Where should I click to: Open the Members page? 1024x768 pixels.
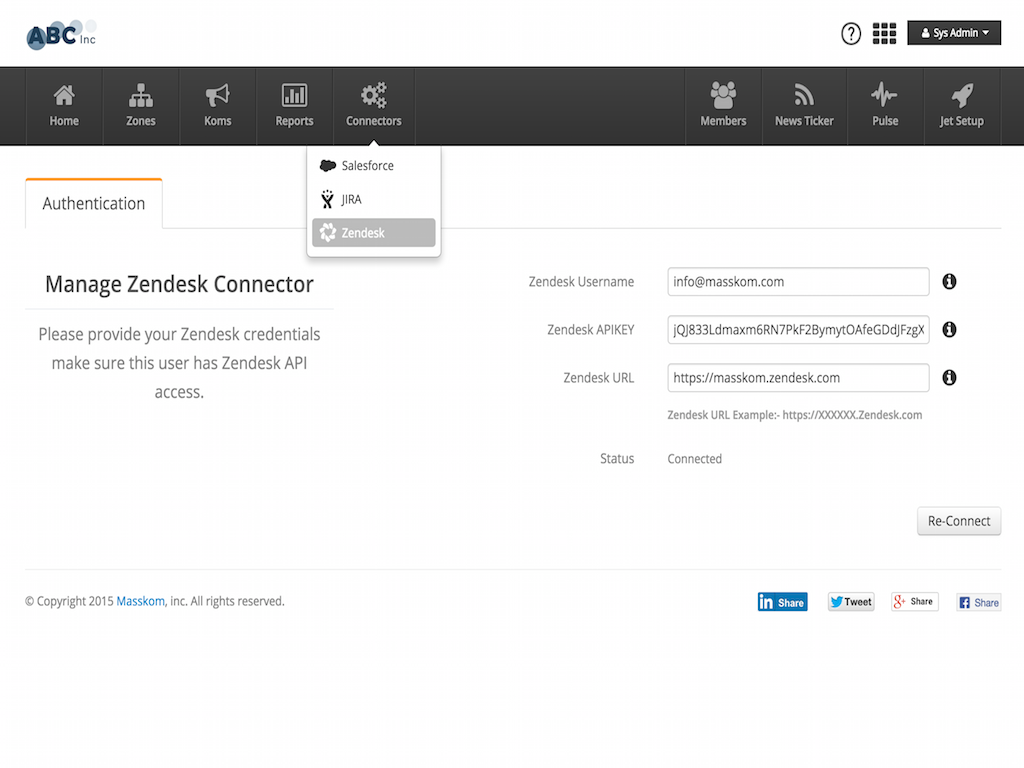[723, 106]
